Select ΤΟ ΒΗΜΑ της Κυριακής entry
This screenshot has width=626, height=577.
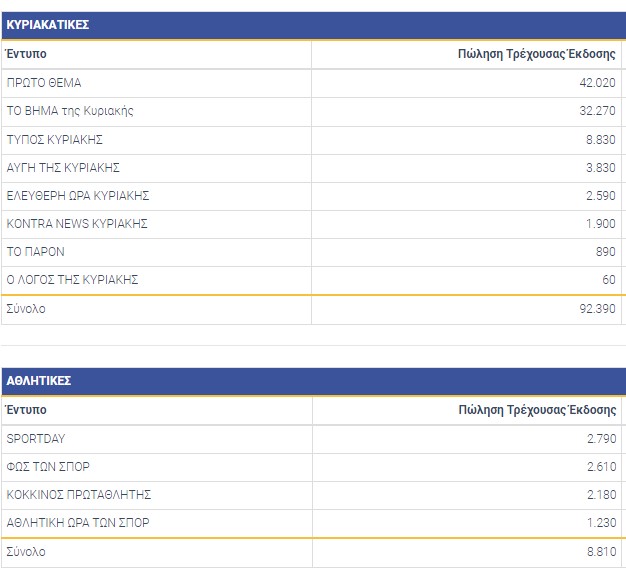coord(70,111)
